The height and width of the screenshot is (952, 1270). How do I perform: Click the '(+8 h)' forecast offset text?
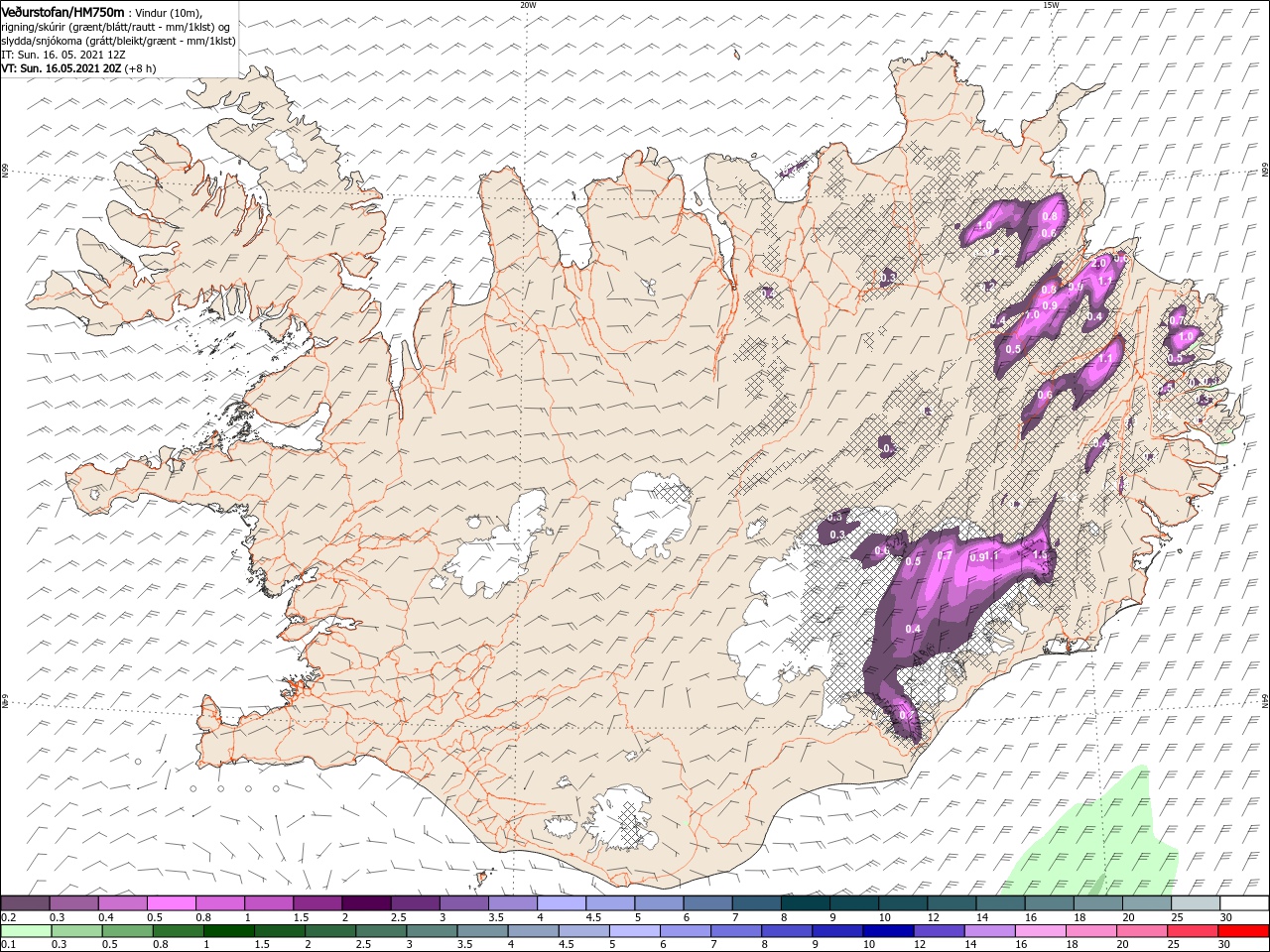point(141,68)
